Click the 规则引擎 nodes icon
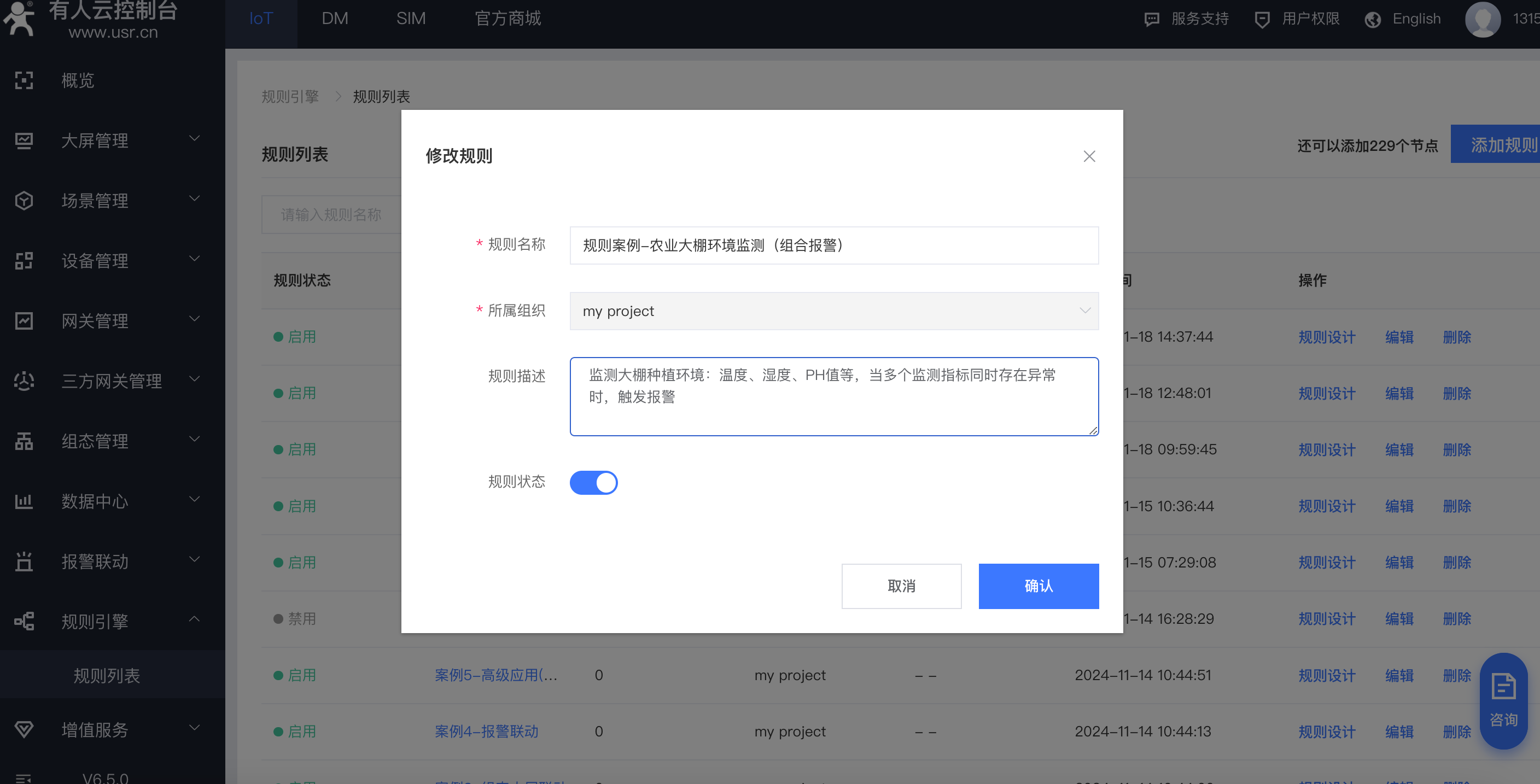The image size is (1540, 784). pos(24,622)
